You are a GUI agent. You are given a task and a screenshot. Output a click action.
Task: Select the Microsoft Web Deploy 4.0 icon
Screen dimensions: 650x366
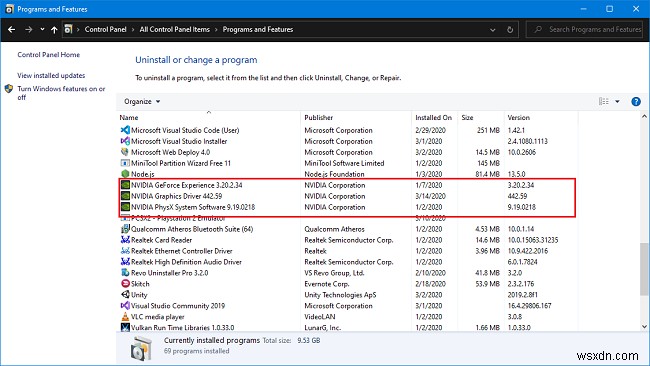pos(125,152)
